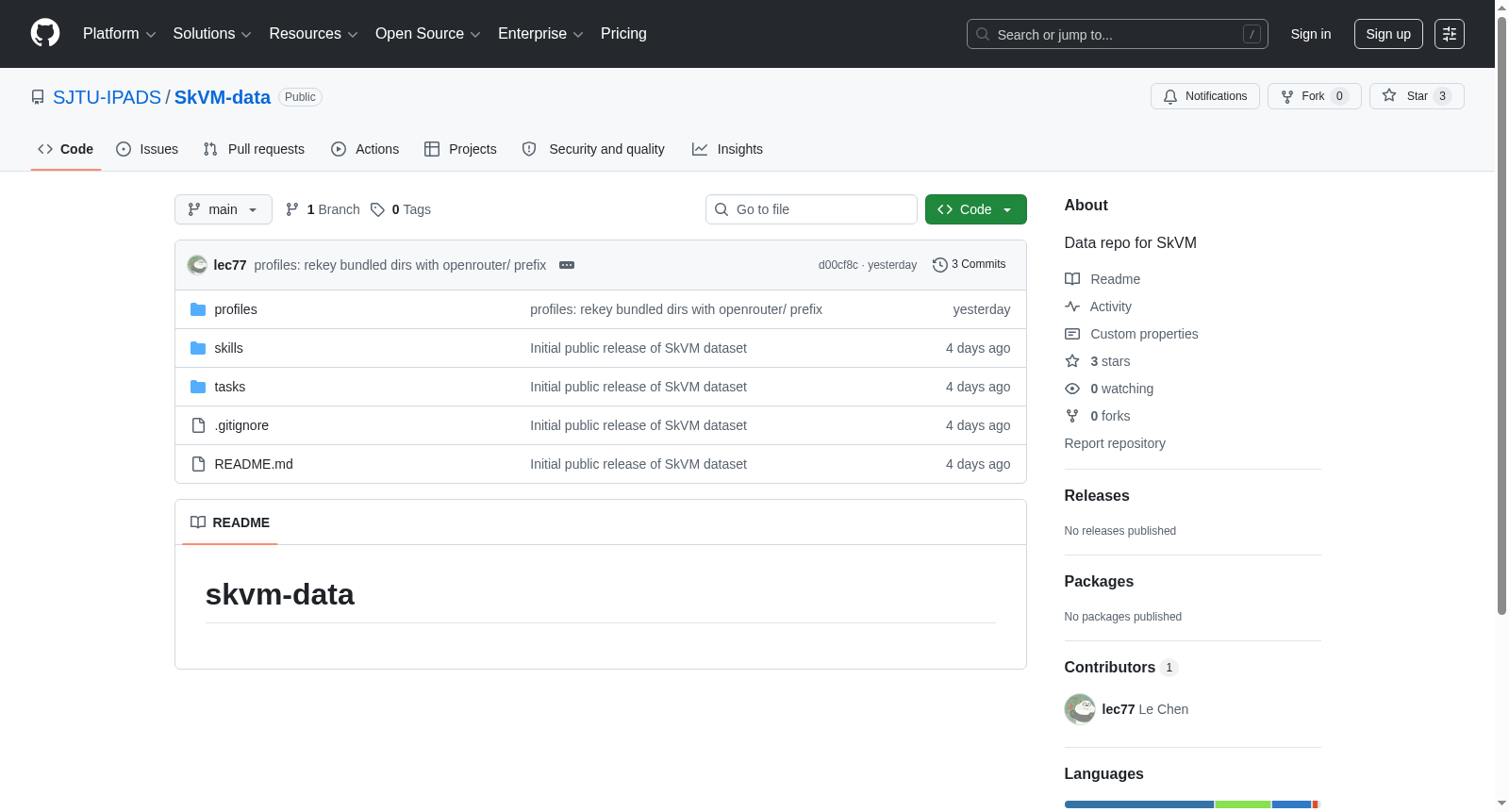Open commit d00cf8c
Image resolution: width=1509 pixels, height=812 pixels.
838,265
